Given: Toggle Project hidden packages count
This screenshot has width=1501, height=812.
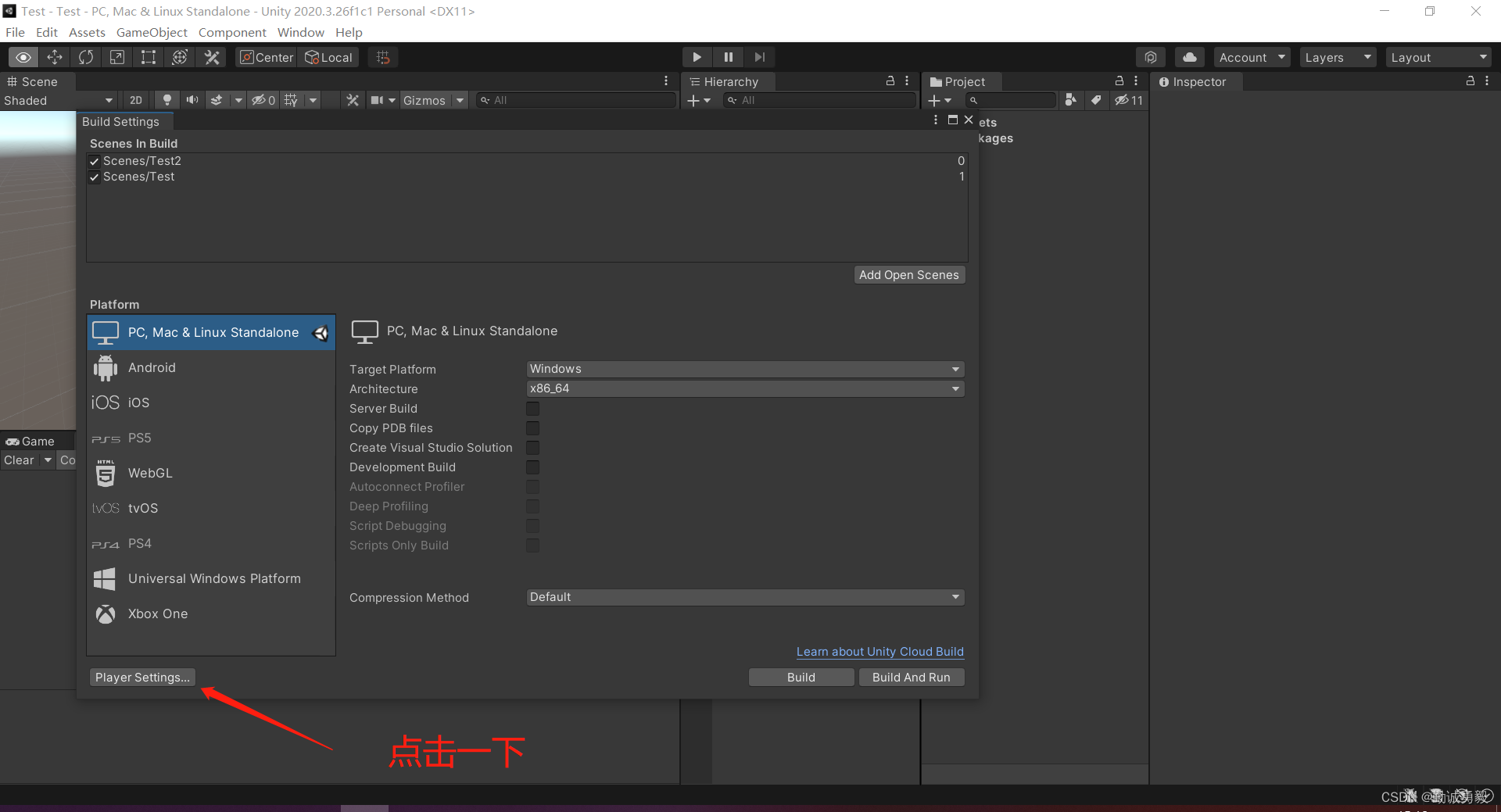Looking at the screenshot, I should (1129, 100).
